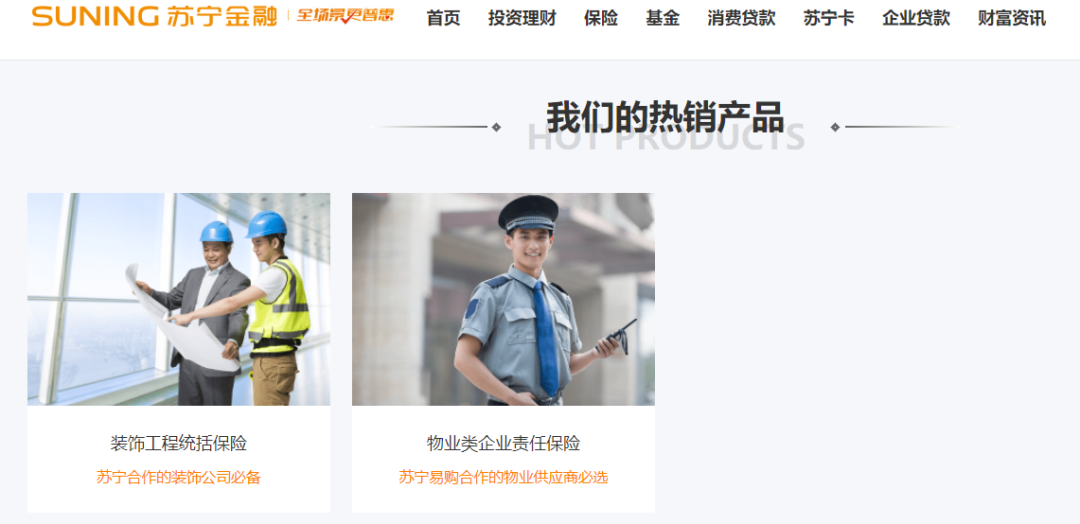
Task: Click the SUNING 苏宁金融 logo
Action: pos(154,16)
